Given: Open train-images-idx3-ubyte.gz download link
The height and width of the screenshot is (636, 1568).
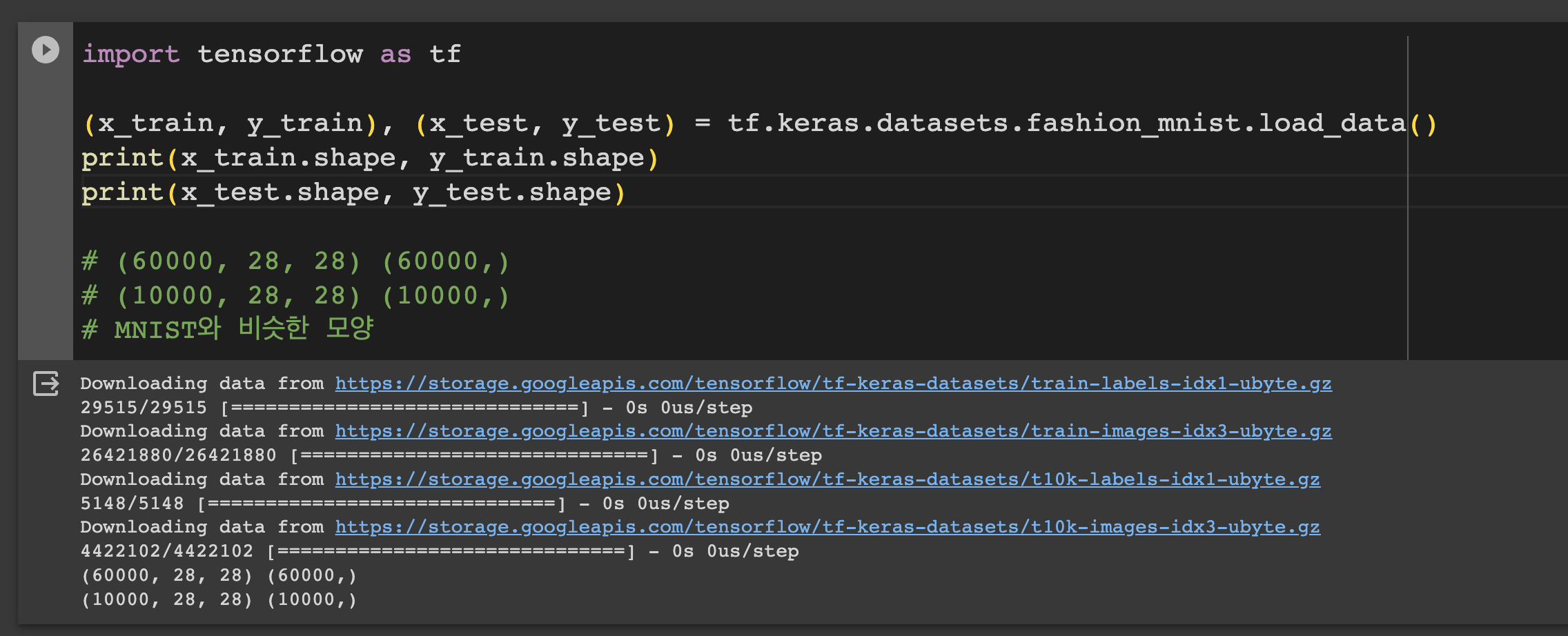Looking at the screenshot, I should click(x=834, y=431).
